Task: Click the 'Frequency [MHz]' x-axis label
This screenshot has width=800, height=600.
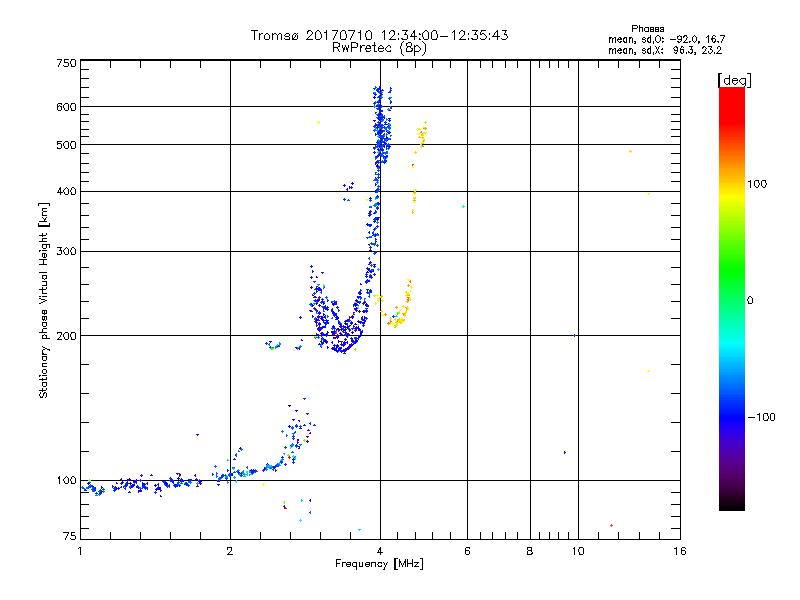Action: tap(379, 563)
